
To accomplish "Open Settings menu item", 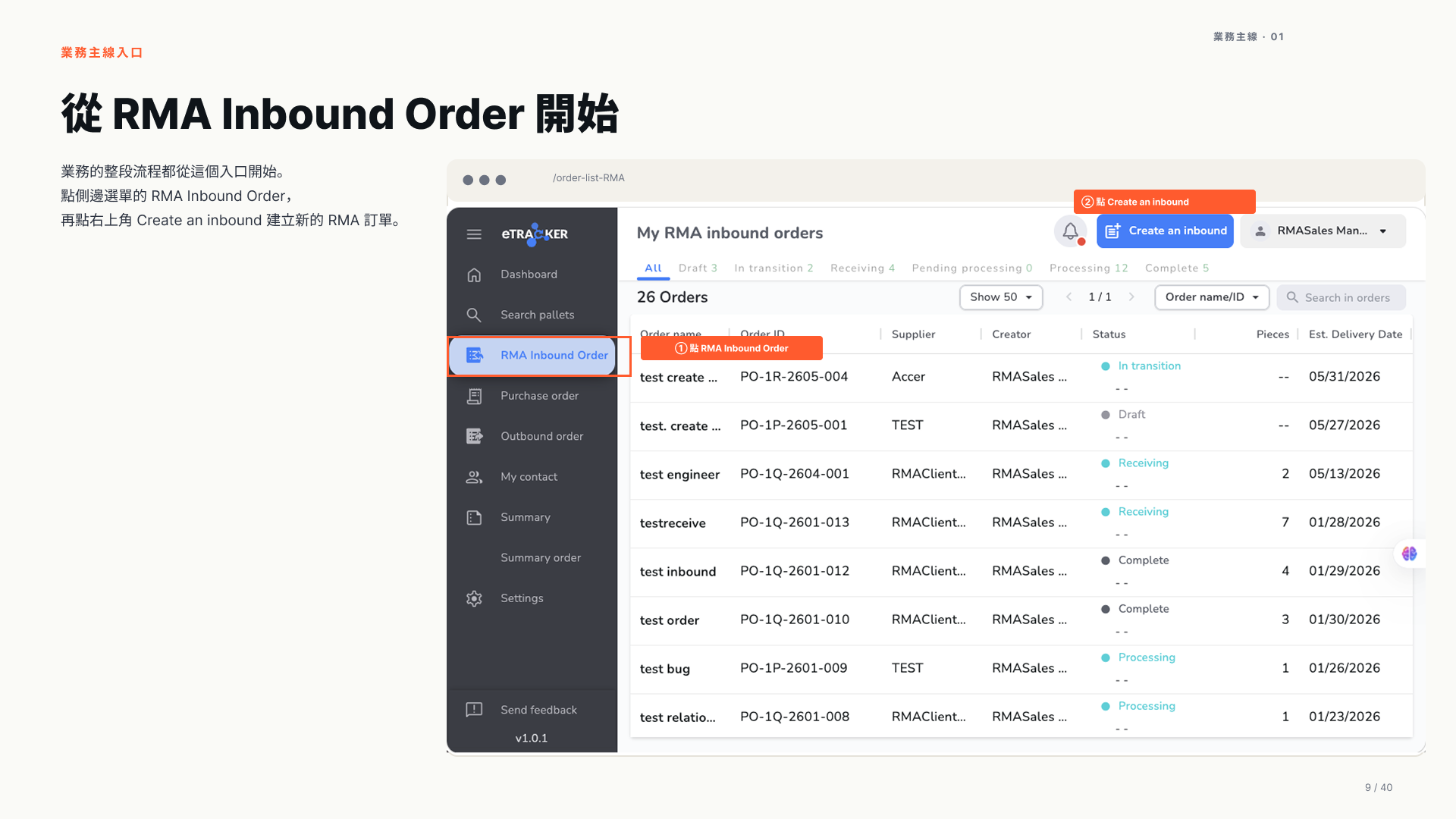I will coord(522,598).
